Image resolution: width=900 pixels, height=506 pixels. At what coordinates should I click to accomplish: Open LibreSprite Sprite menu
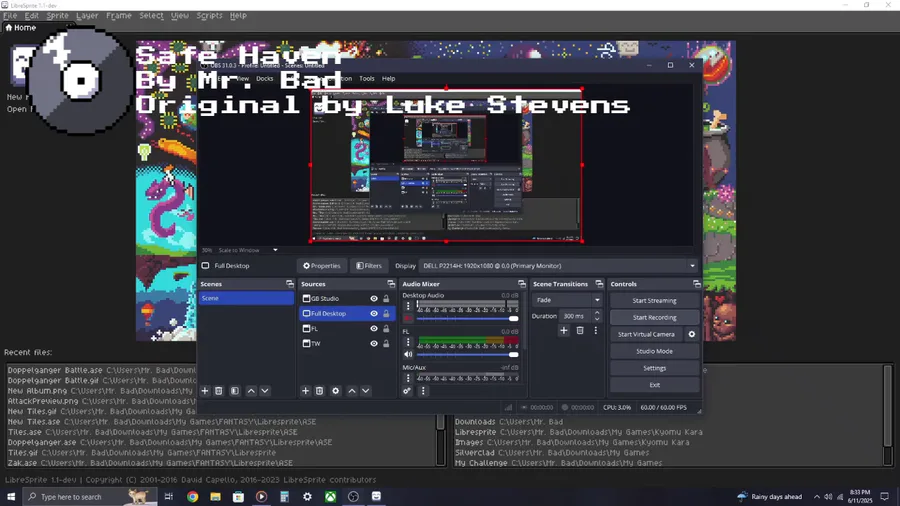[x=57, y=15]
